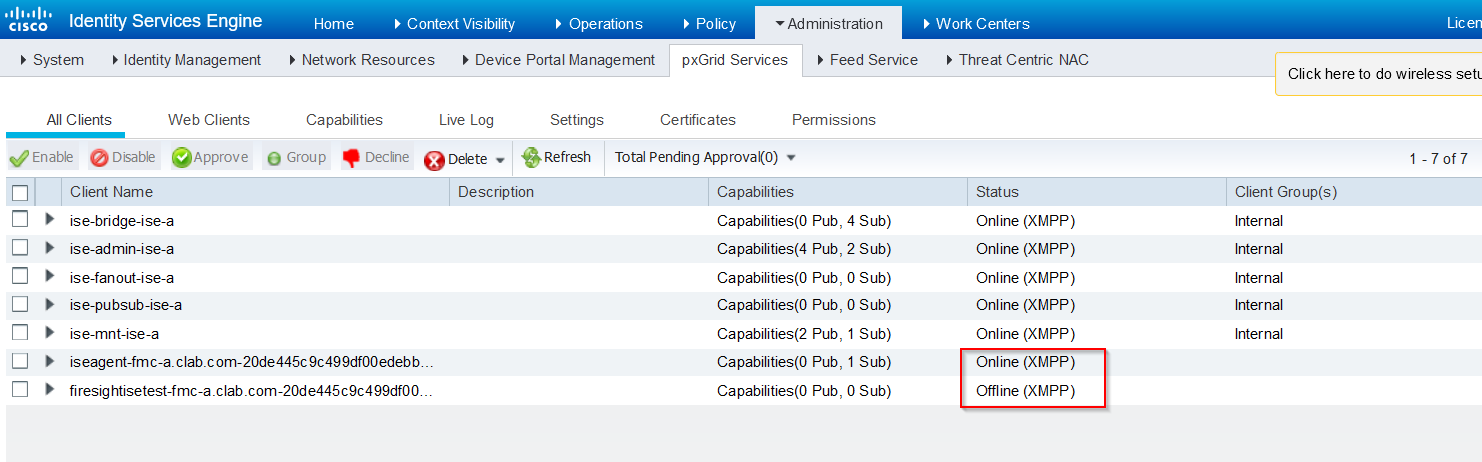Toggle the select-all header checkbox
This screenshot has height=462, width=1482.
[x=20, y=193]
